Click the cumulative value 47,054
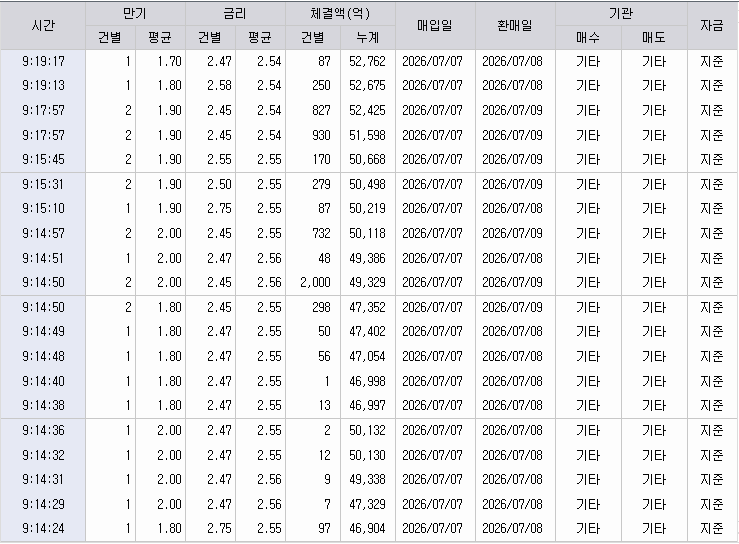 coord(367,356)
